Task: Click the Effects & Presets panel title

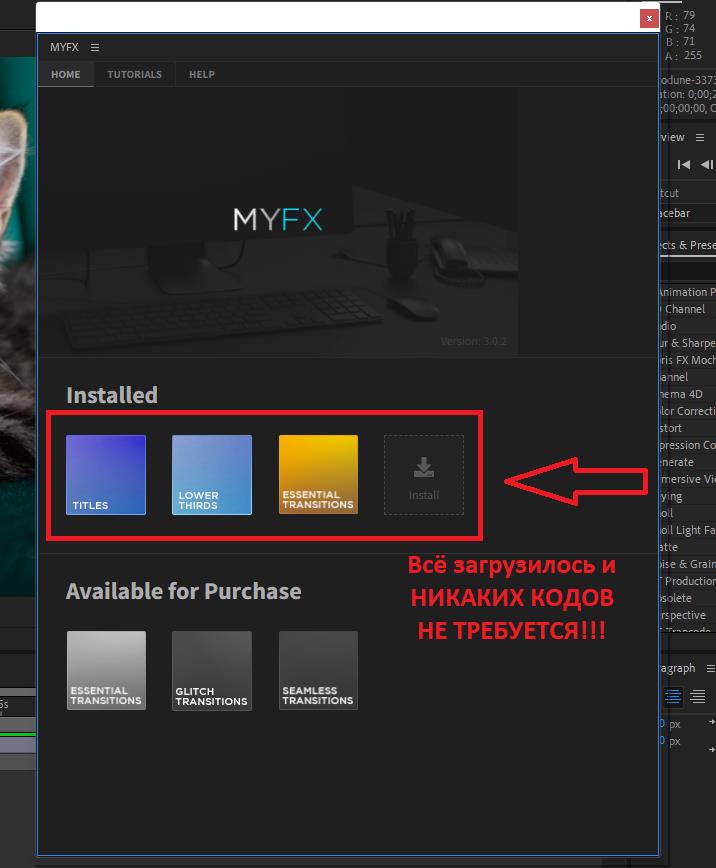Action: click(688, 245)
